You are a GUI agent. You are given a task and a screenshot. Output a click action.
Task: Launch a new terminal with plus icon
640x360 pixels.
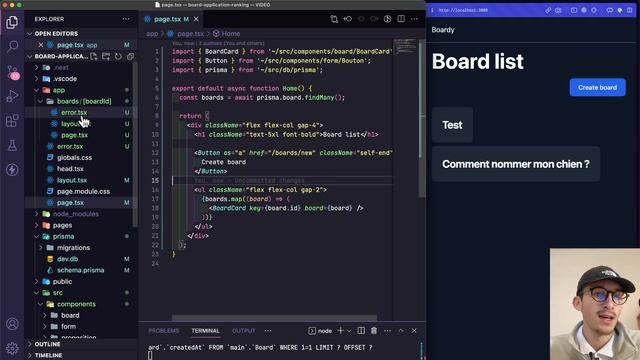340,331
